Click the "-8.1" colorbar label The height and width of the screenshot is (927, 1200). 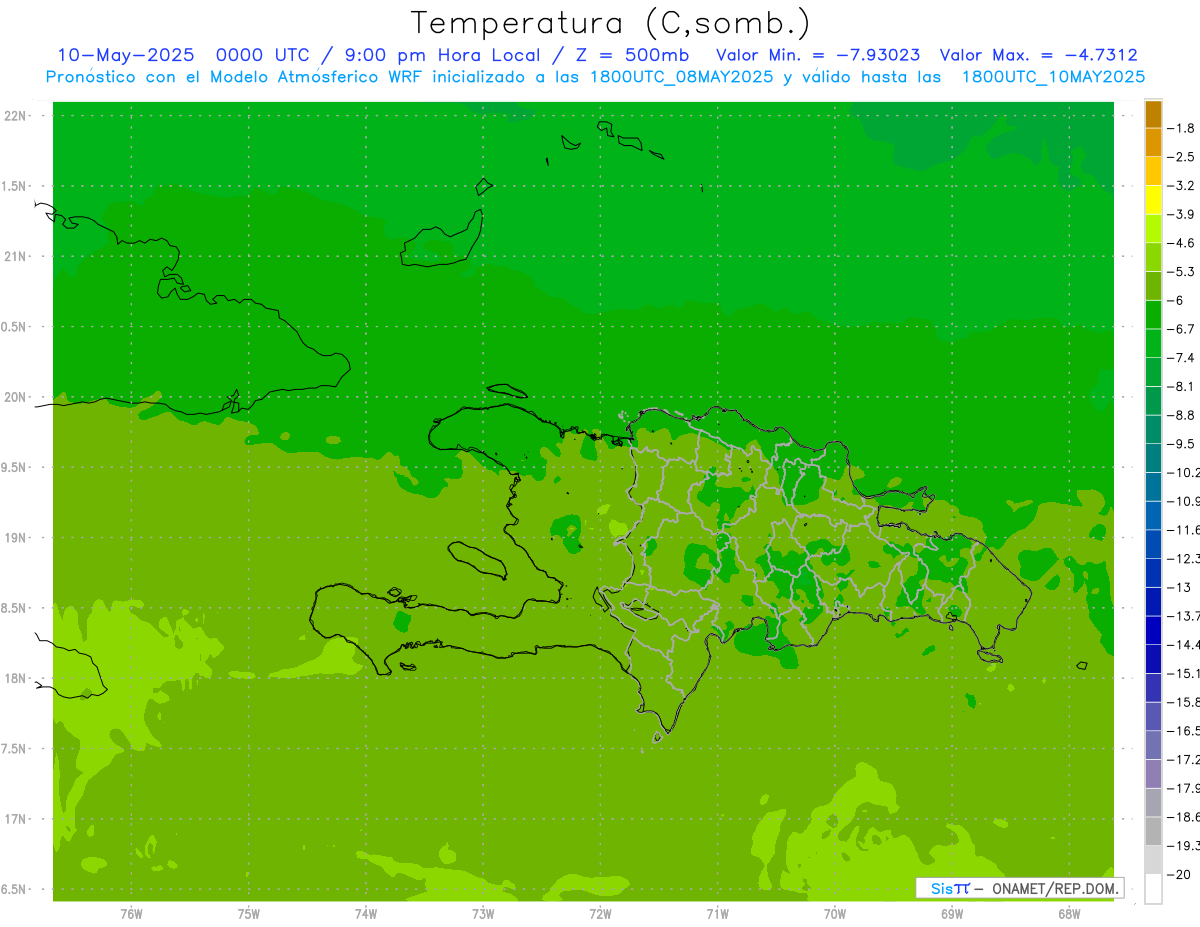[x=1182, y=386]
